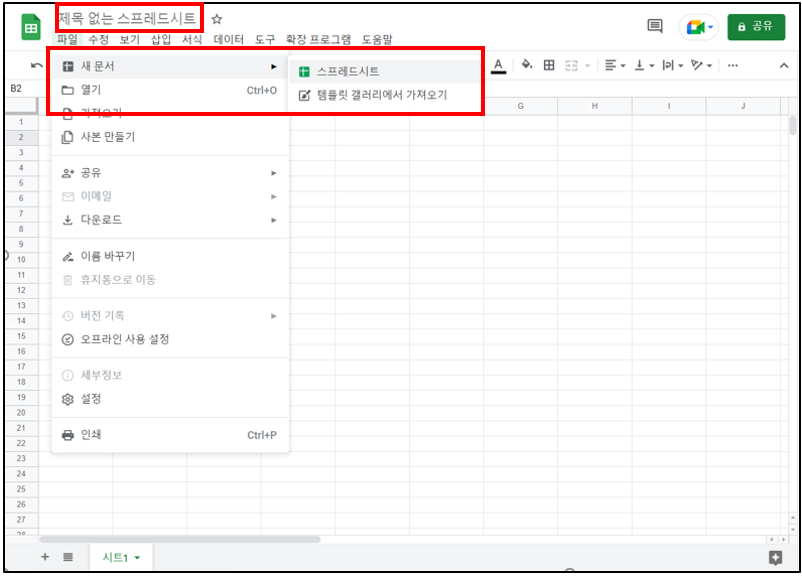Screen dimensions: 802x576
Task: Click the borders icon
Action: pos(548,64)
